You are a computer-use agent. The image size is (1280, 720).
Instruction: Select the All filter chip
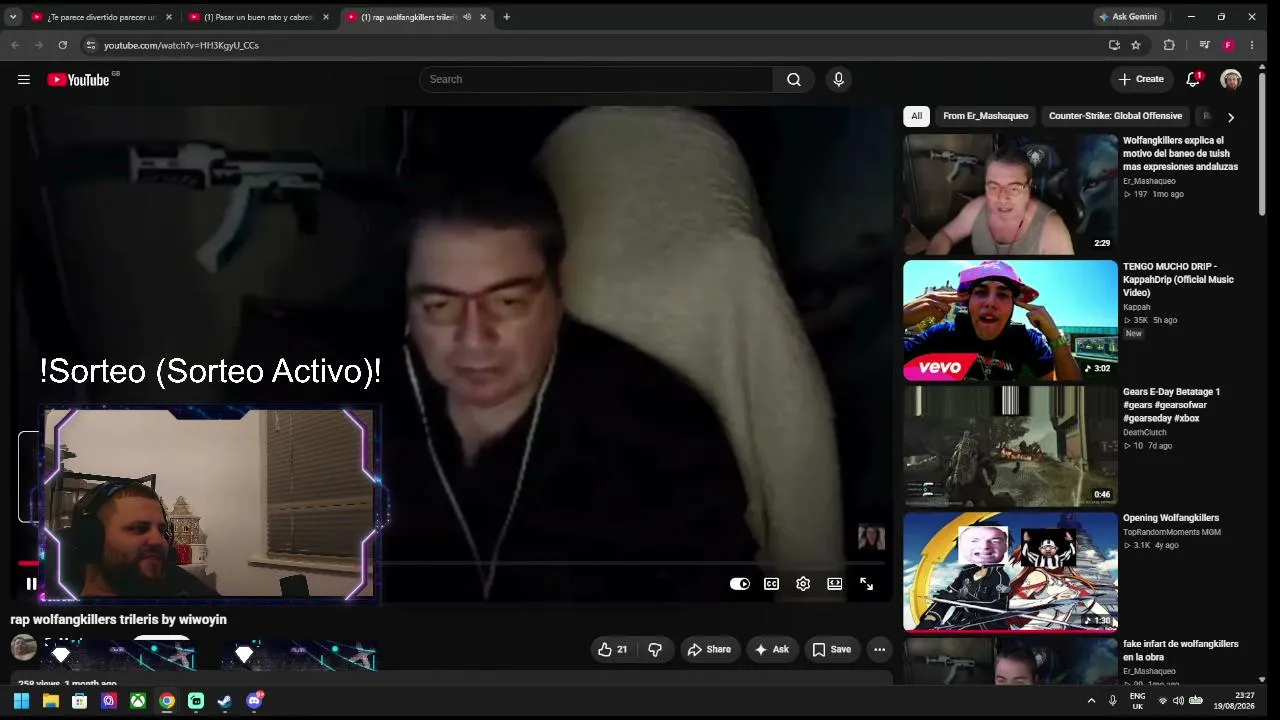click(916, 116)
